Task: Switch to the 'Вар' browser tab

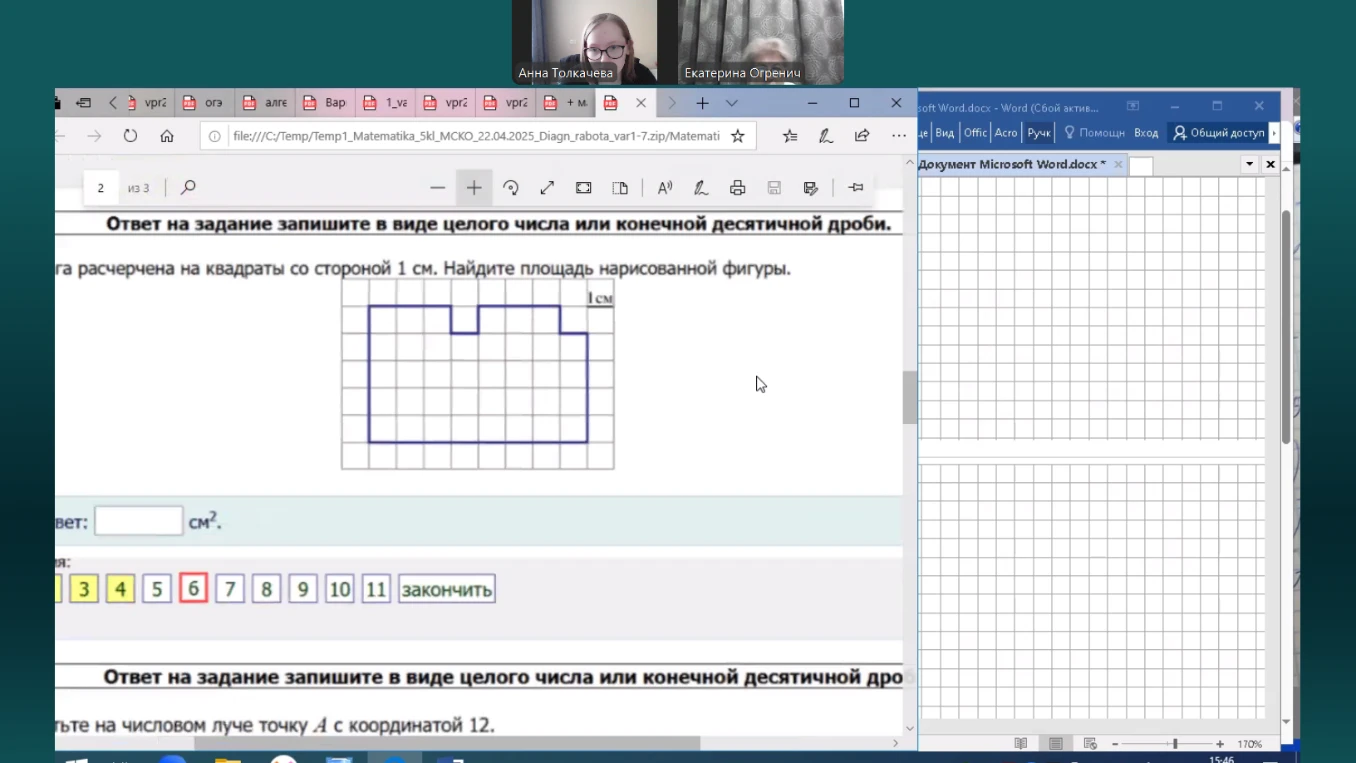Action: [325, 103]
